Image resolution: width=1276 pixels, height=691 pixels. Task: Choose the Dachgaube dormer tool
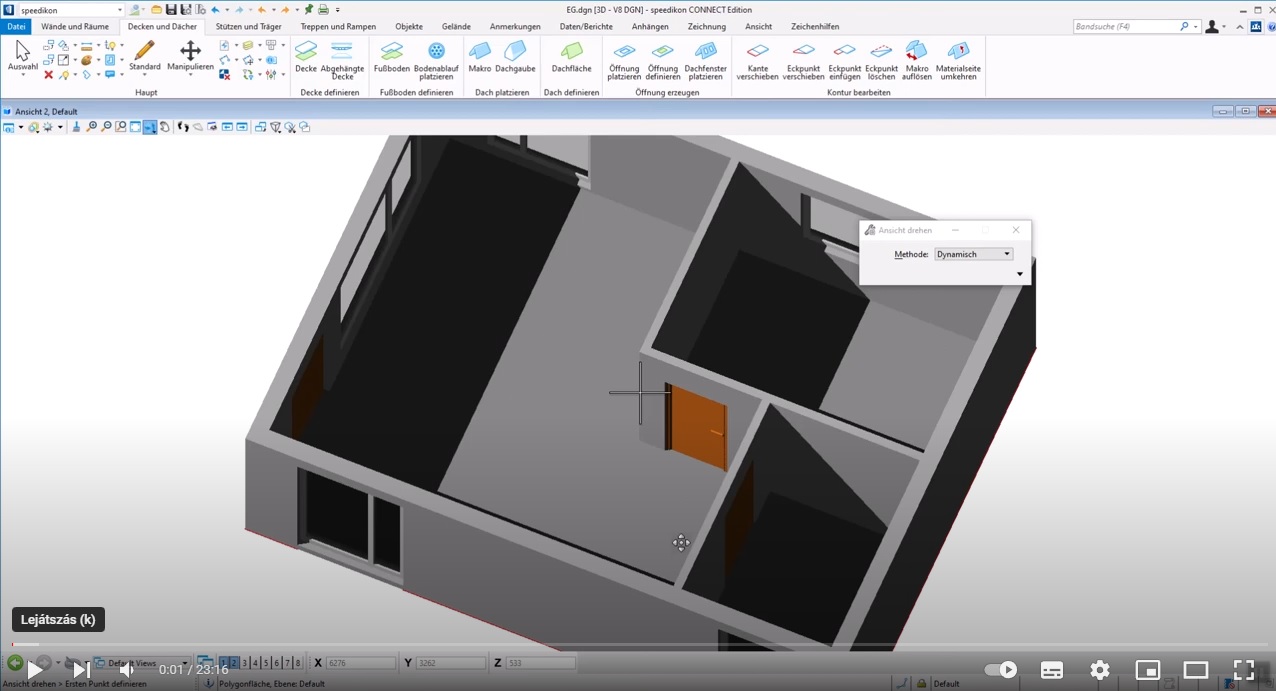515,56
